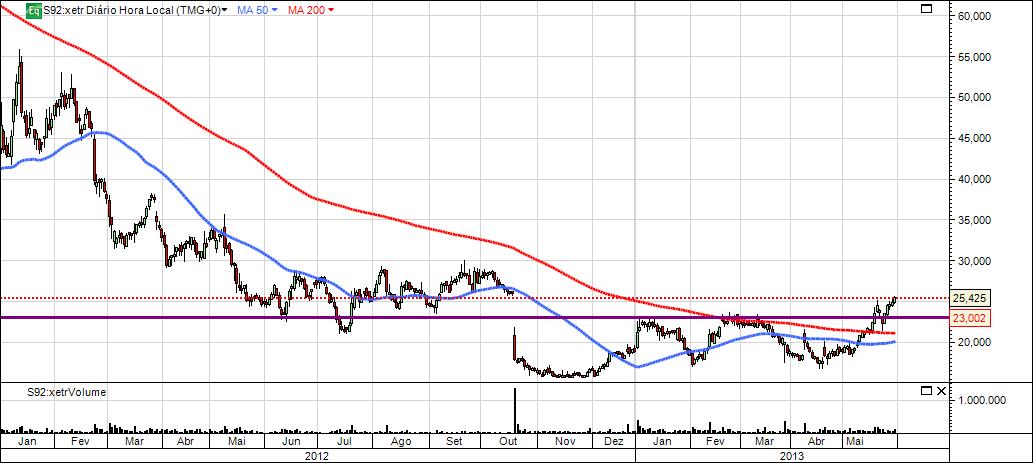Viewport: 1033px width, 463px height.
Task: Open the MA 50 indicator dropdown
Action: [274, 11]
